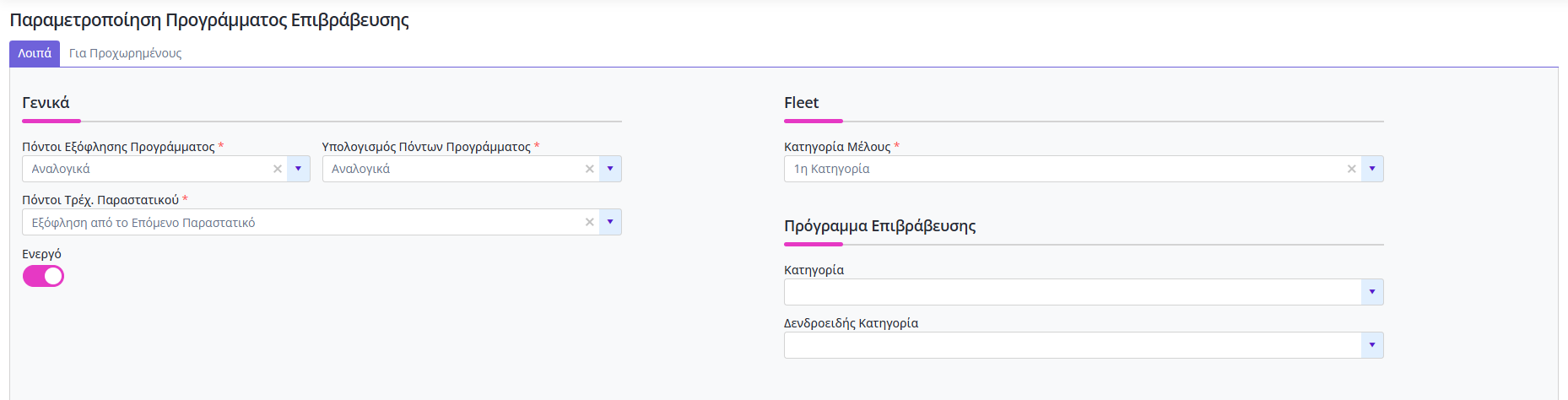Image resolution: width=1568 pixels, height=400 pixels.
Task: Open the Δενδροειδής Κατηγορία dropdown arrow
Action: pyautogui.click(x=1372, y=345)
